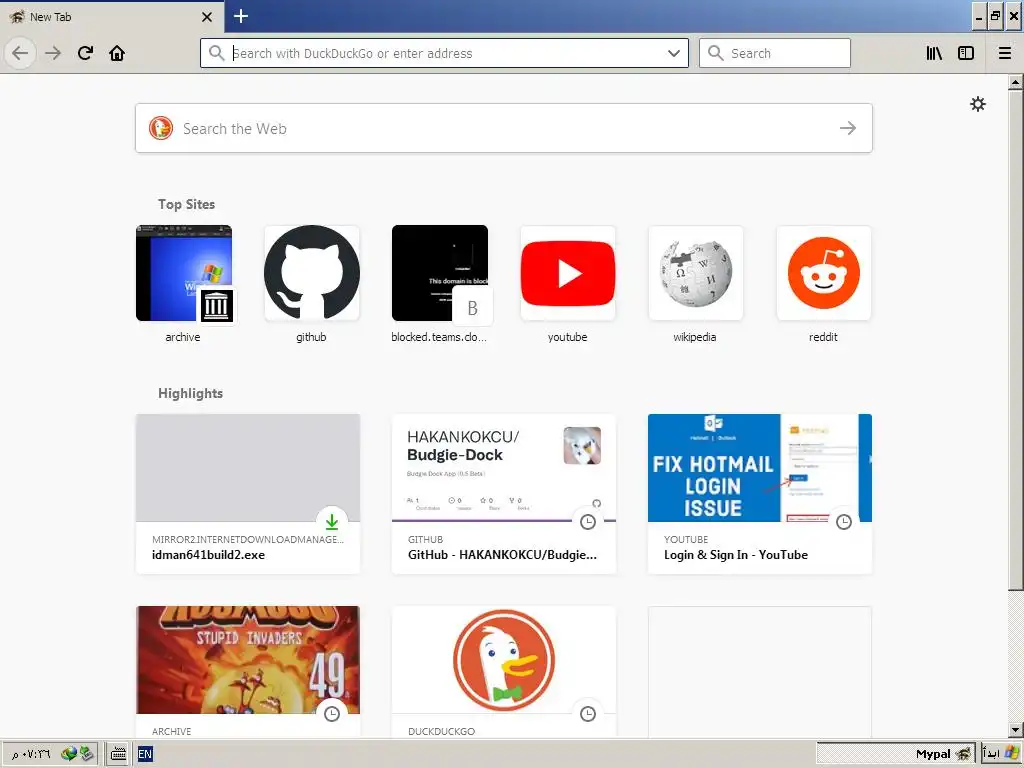
Task: Open the Library bookshelf icon
Action: (x=934, y=53)
